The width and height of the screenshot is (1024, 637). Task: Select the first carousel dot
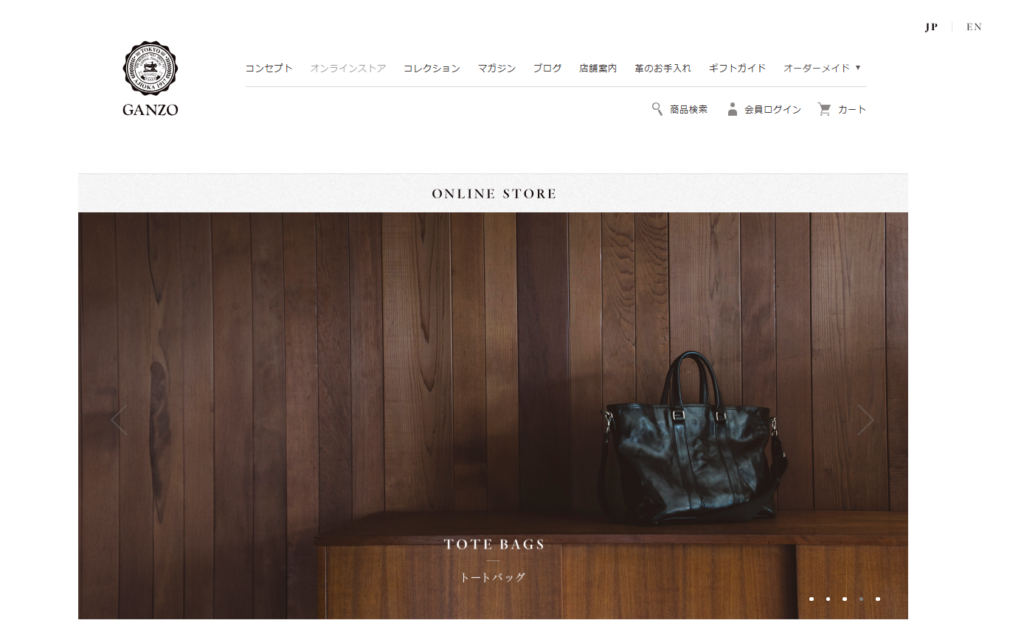[x=812, y=598]
